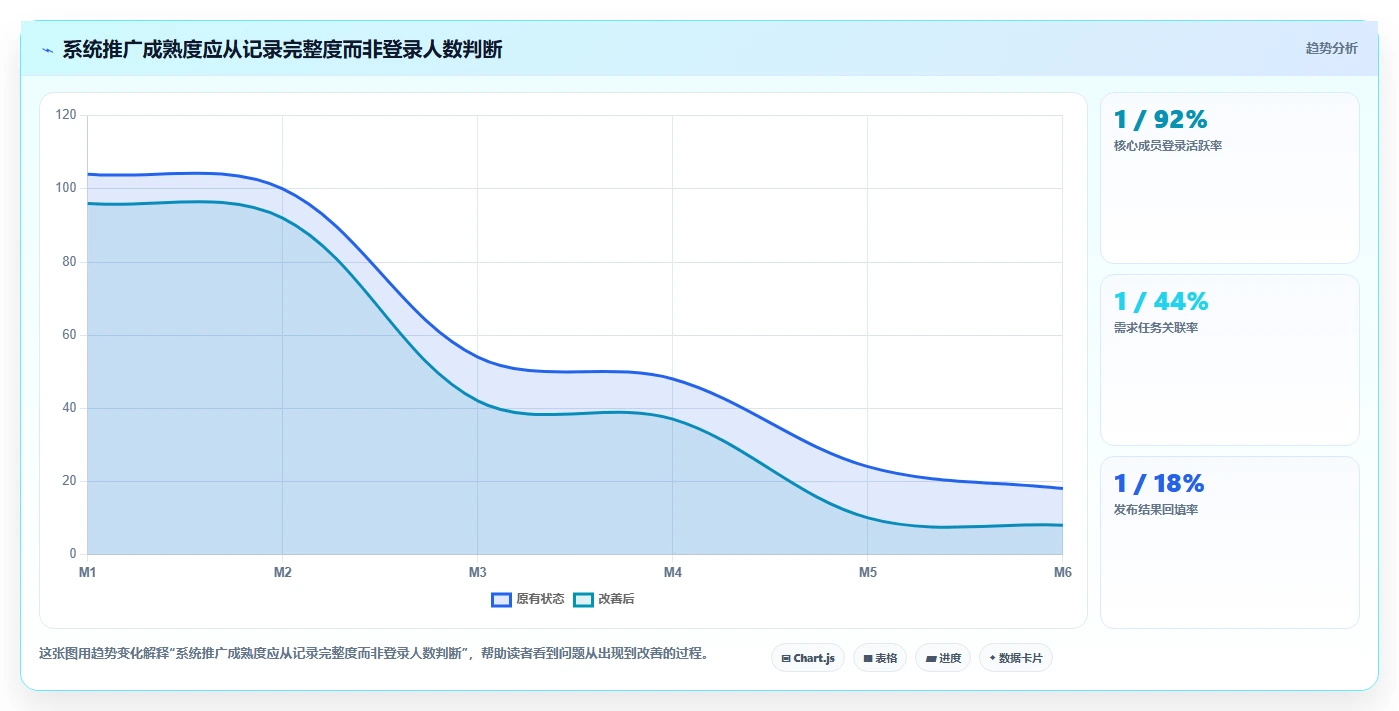Click the 120 y-axis value
Screen dimensions: 1399x711
66,115
